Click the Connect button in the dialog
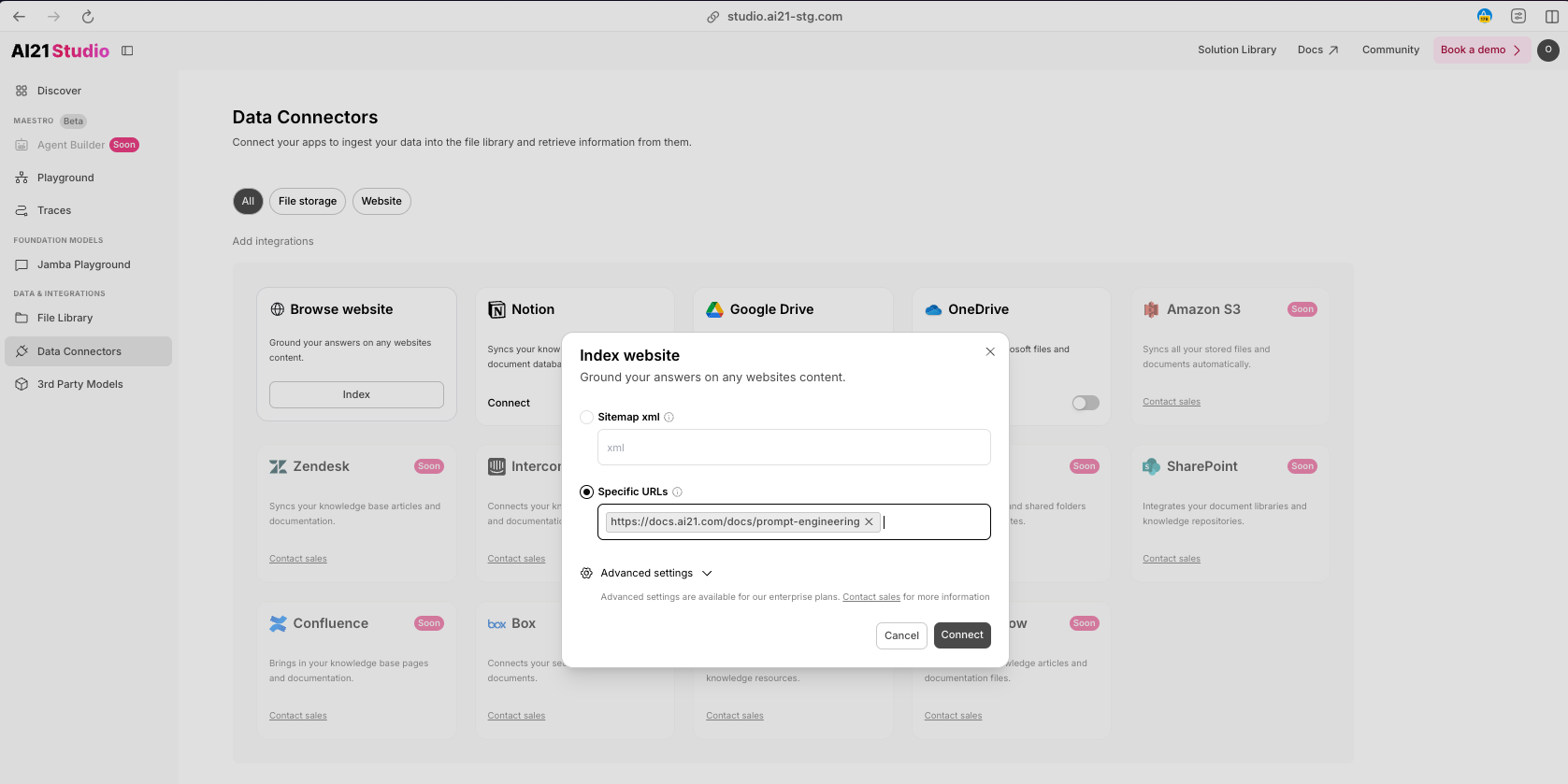Screen dimensions: 1568x784 962,635
